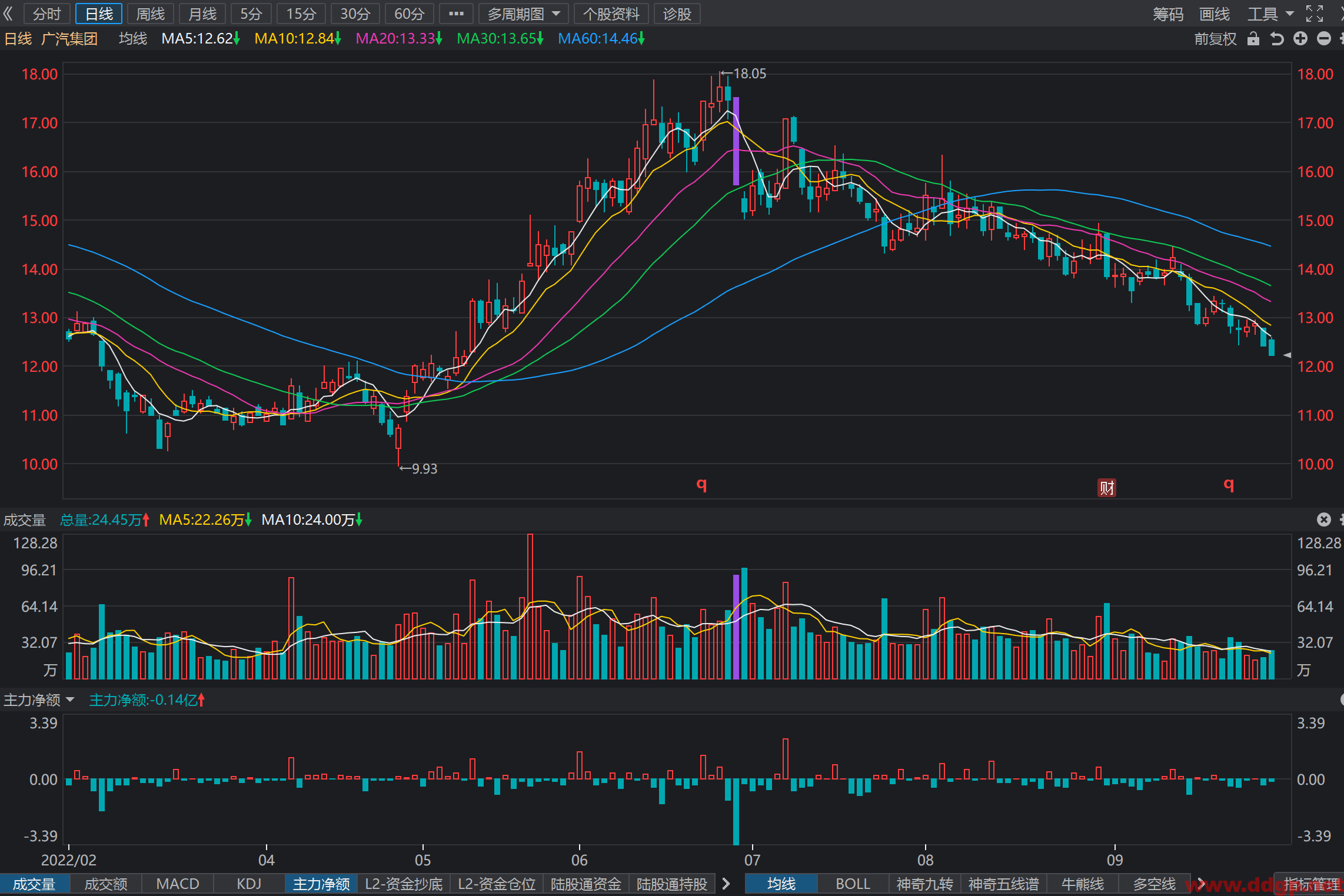The height and width of the screenshot is (896, 1344).
Task: Click the volume MA10:24.00万 label
Action: 312,519
